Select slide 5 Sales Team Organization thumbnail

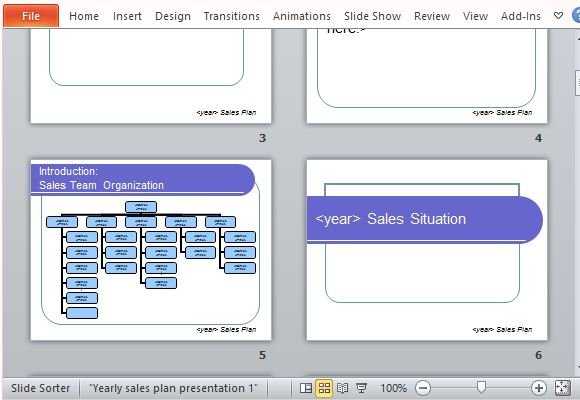coord(151,250)
